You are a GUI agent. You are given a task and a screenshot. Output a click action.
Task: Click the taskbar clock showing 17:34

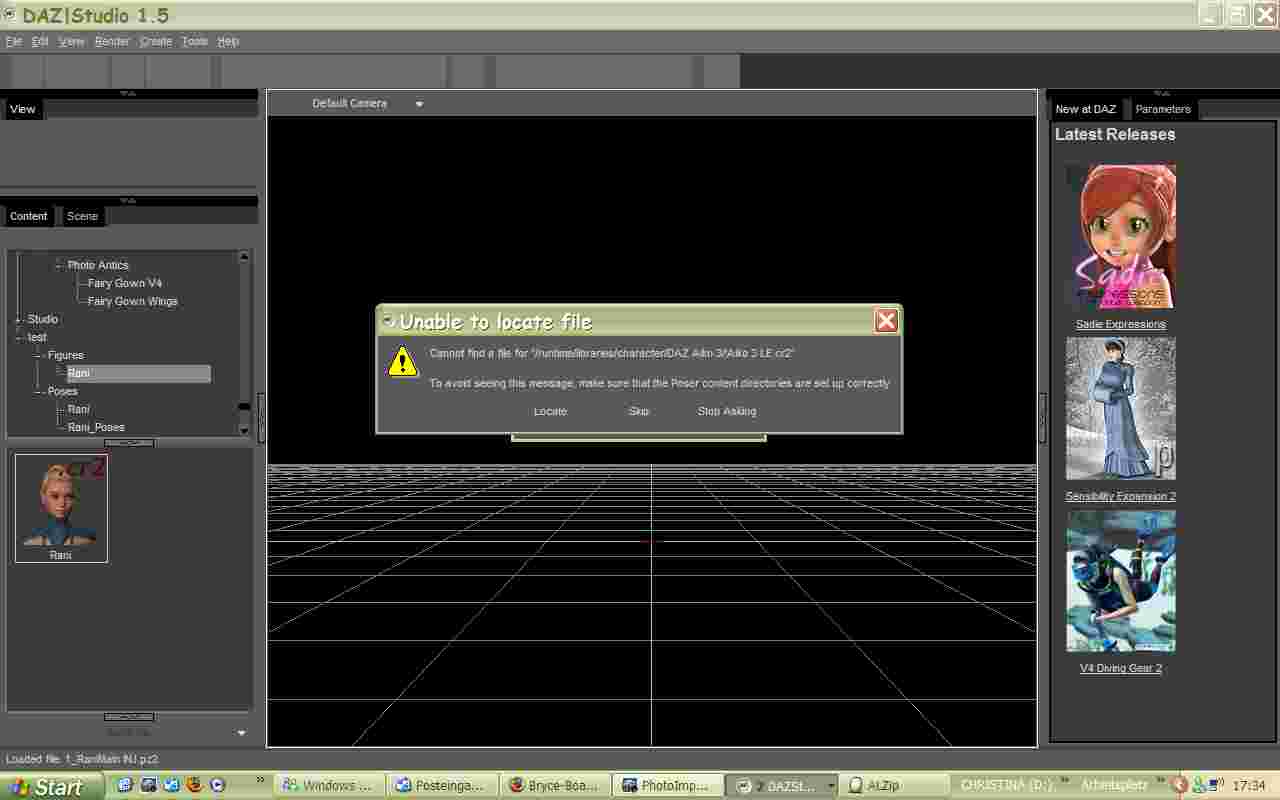(x=1250, y=786)
